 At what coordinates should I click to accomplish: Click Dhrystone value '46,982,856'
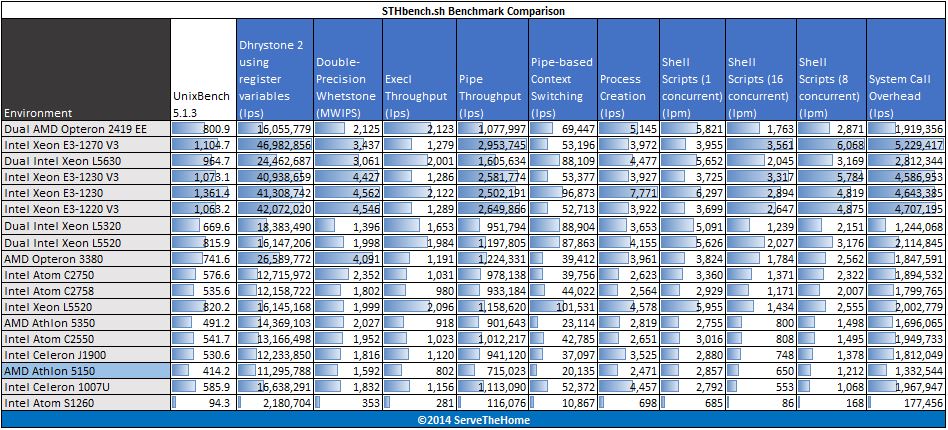coord(284,145)
